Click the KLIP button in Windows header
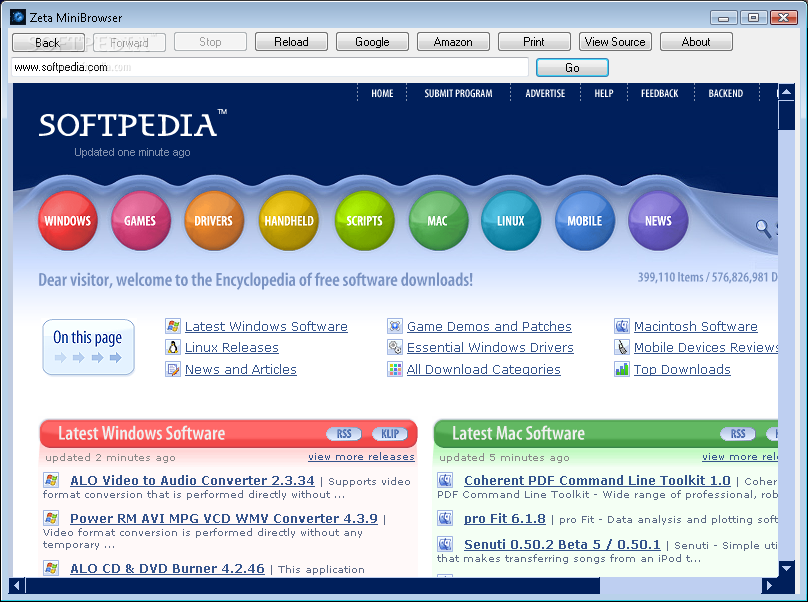Viewport: 808px width, 602px height. point(390,434)
